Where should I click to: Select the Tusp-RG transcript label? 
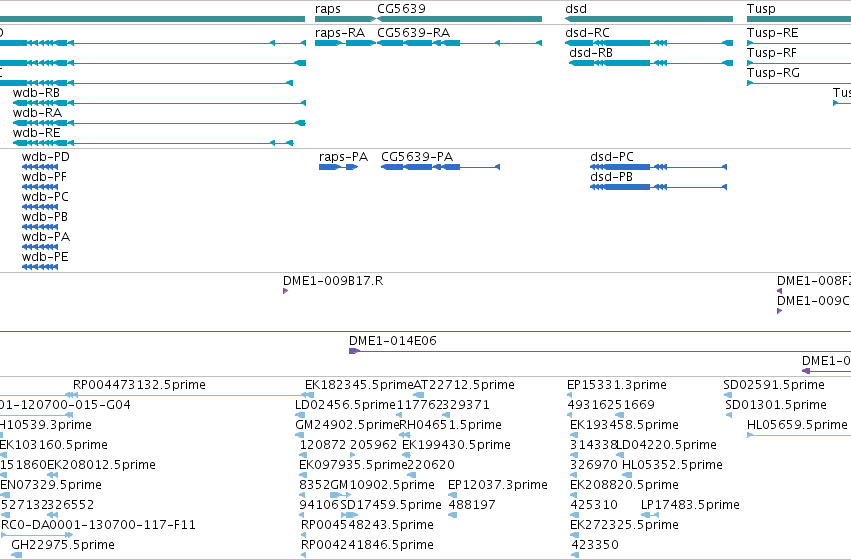click(x=773, y=73)
